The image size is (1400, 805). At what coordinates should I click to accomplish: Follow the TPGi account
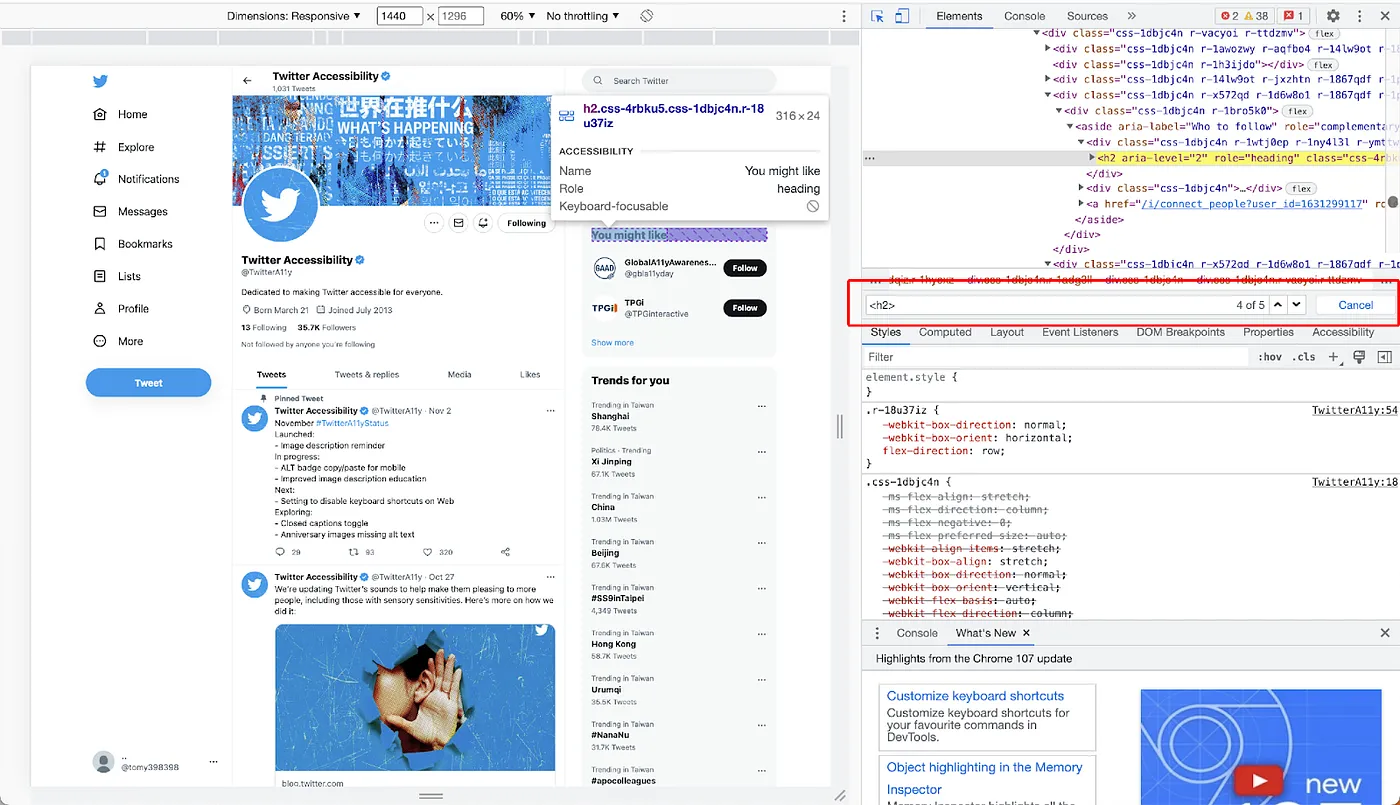click(745, 308)
